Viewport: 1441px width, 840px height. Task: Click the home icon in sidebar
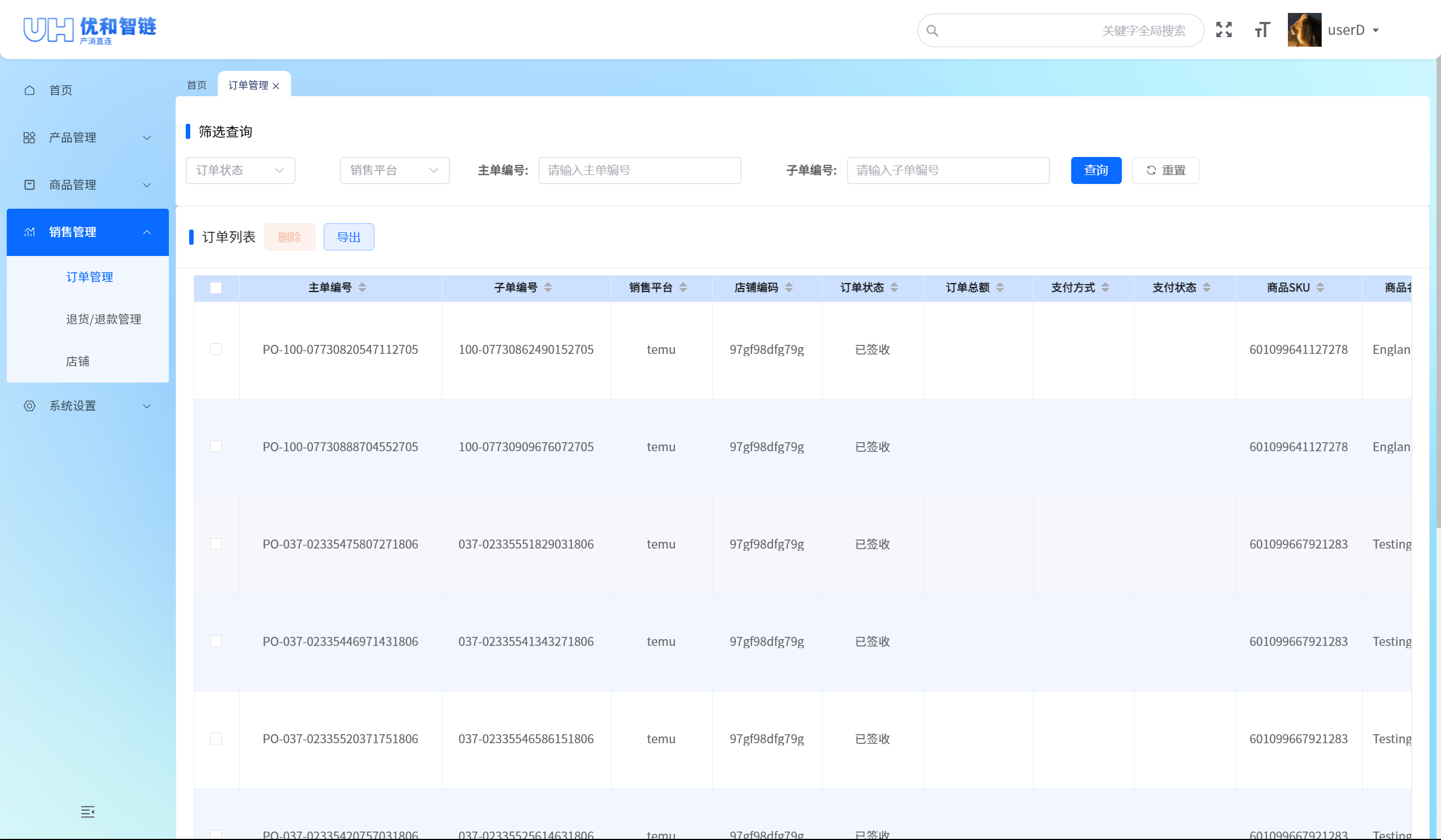coord(30,90)
